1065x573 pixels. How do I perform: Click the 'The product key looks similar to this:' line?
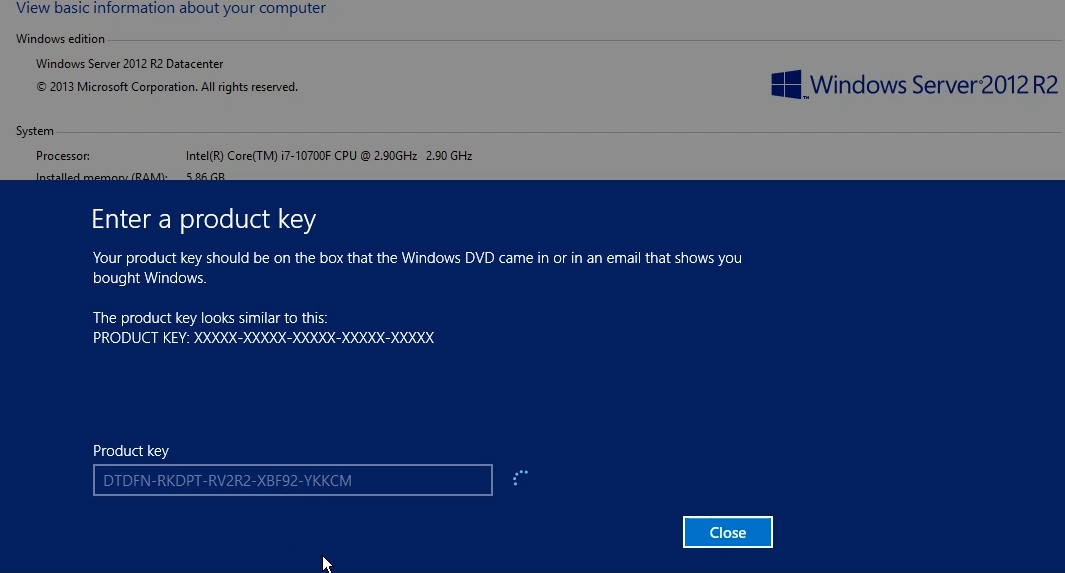[210, 318]
